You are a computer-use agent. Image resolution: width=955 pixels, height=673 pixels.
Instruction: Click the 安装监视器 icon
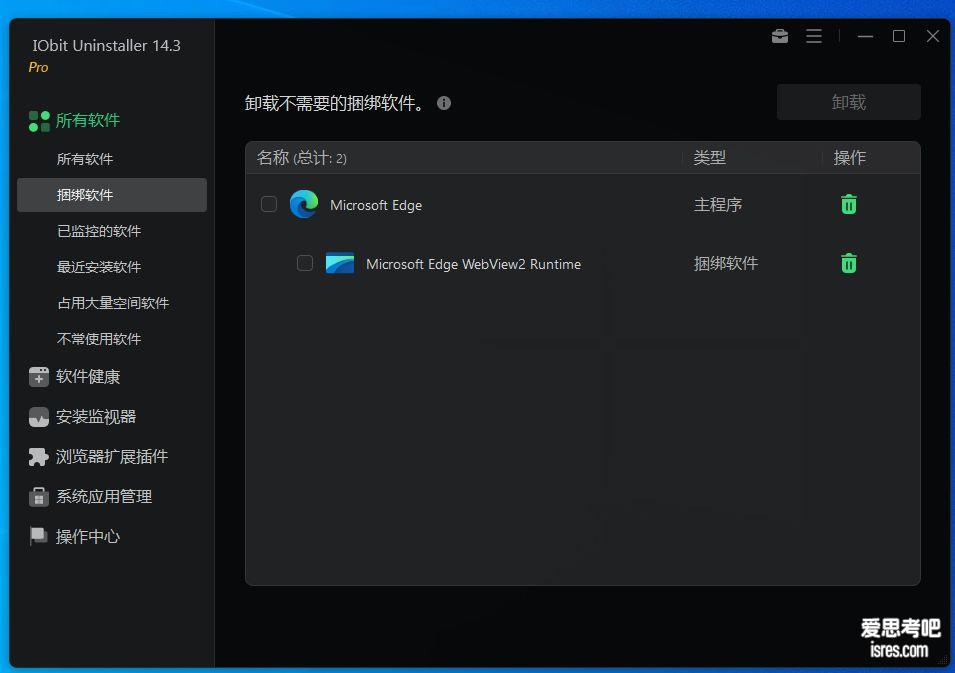pyautogui.click(x=39, y=417)
